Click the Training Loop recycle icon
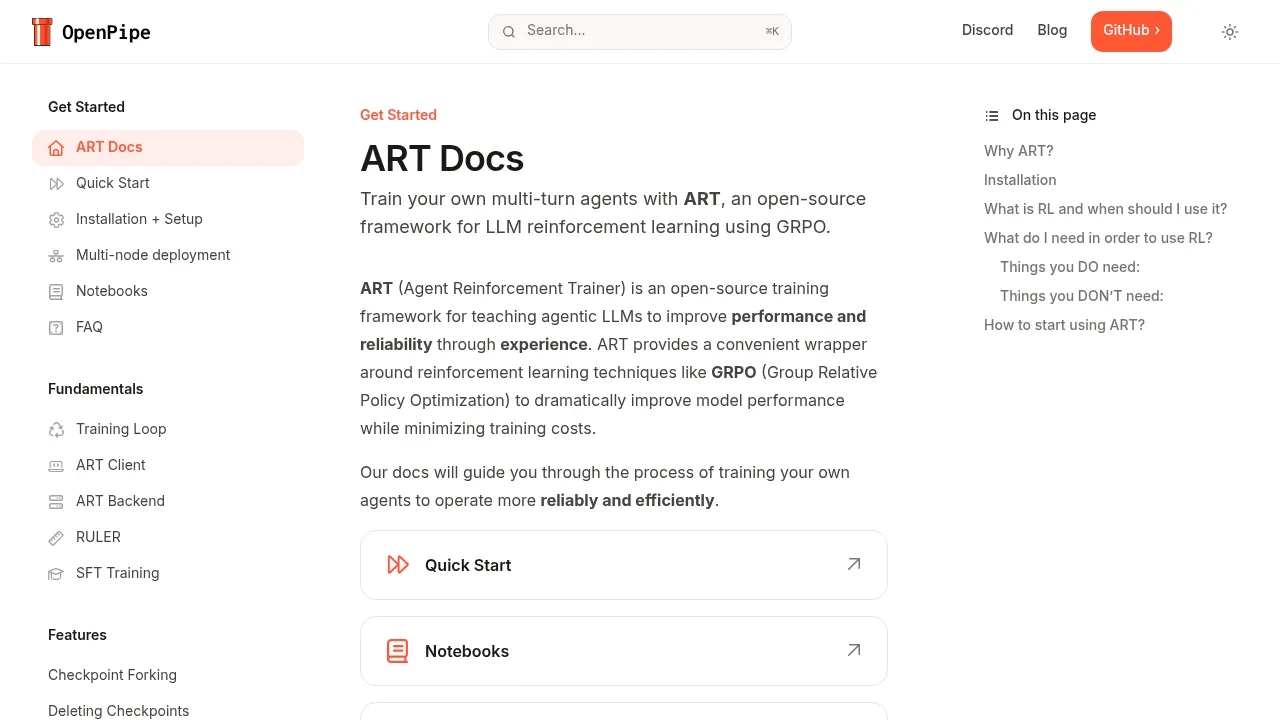The image size is (1280, 720). 56,430
